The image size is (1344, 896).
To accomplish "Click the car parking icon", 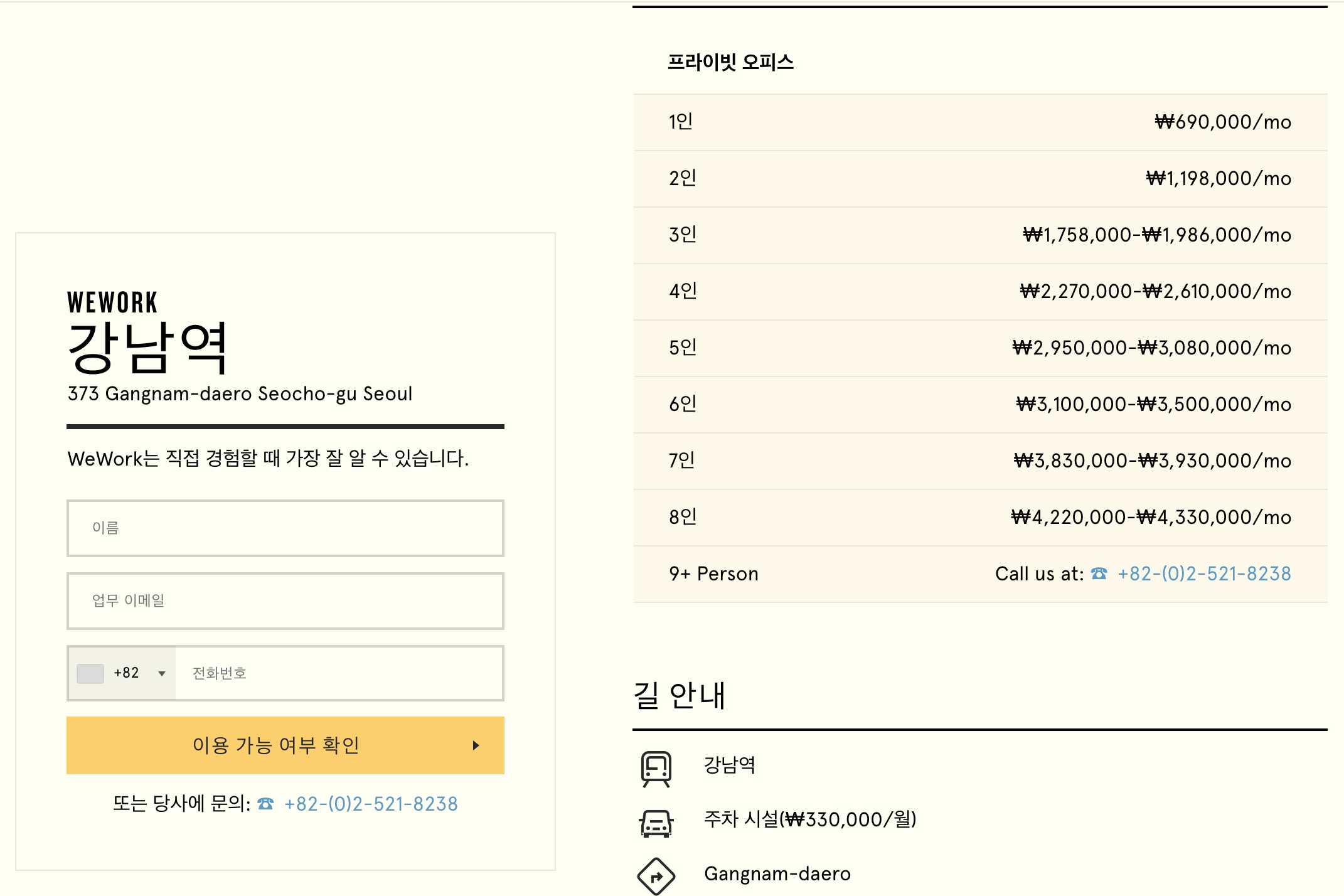I will (656, 822).
